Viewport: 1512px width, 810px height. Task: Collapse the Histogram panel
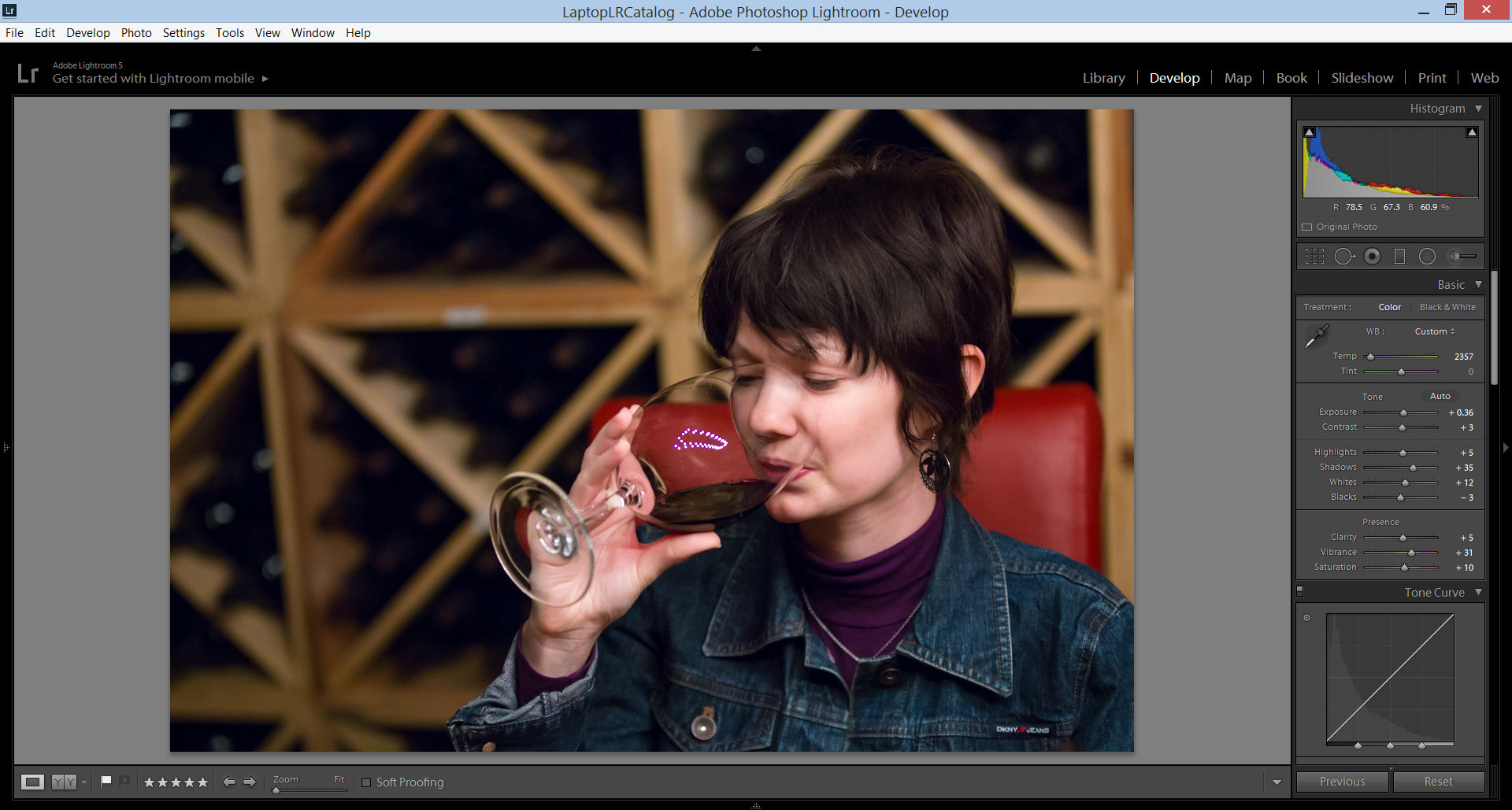tap(1478, 109)
